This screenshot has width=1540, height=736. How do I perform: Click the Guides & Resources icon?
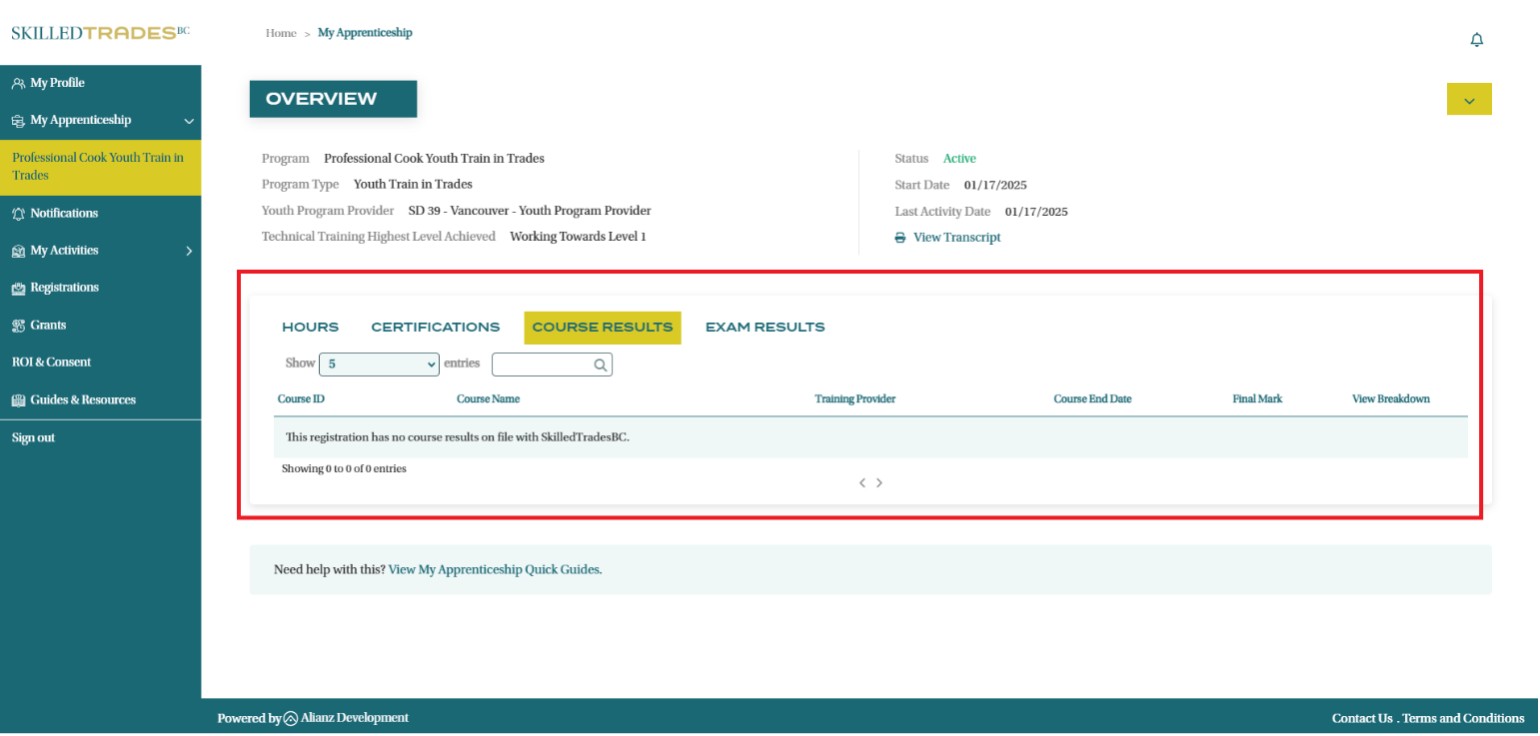coord(18,400)
